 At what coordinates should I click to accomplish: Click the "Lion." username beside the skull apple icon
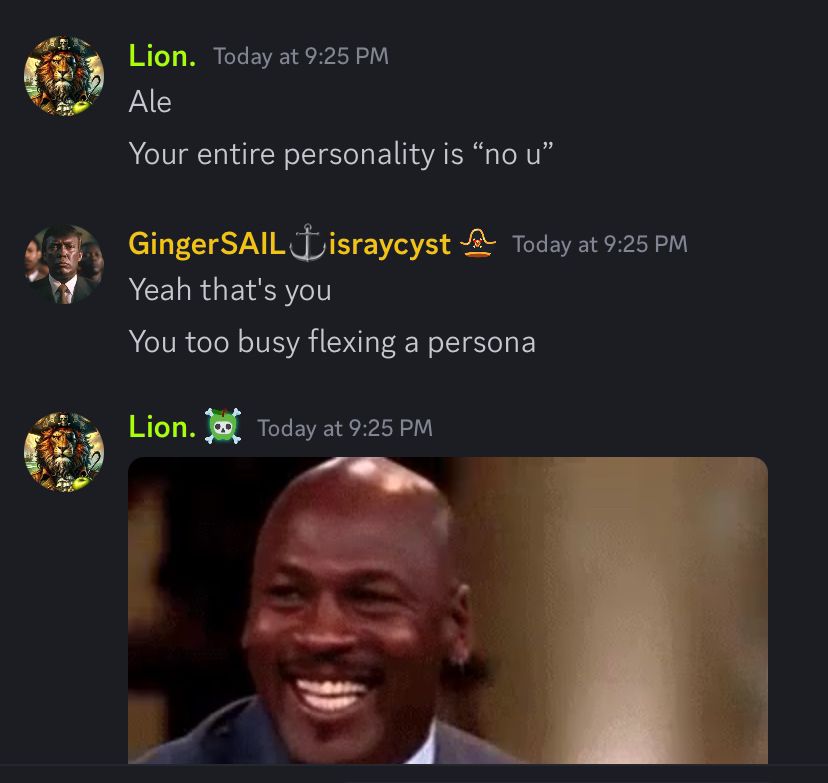163,427
